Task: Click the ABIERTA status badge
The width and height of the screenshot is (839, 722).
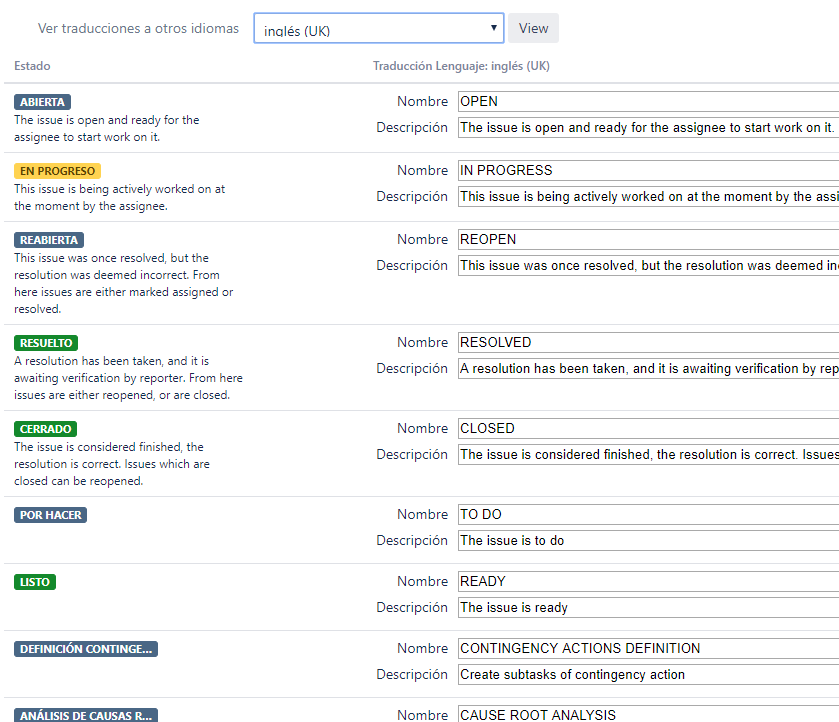Action: tap(42, 102)
